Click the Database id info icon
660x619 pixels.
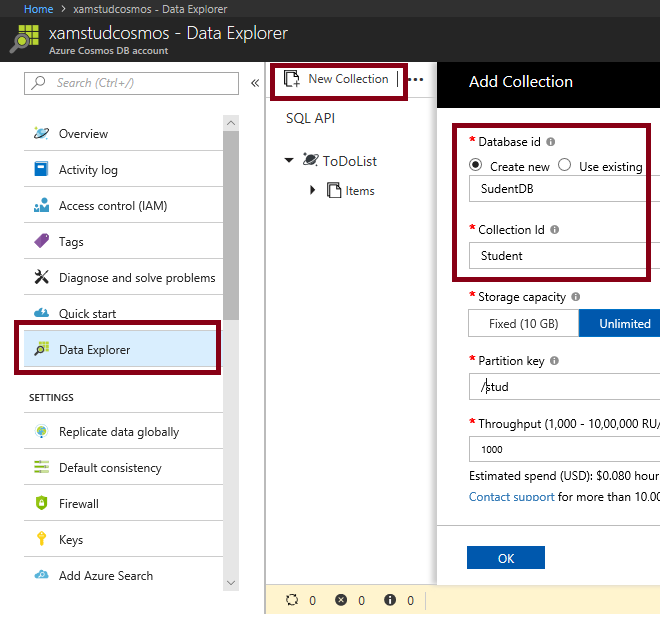tap(551, 142)
